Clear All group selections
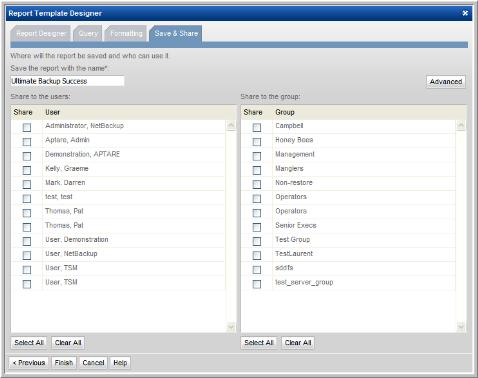478x378 pixels. (298, 343)
